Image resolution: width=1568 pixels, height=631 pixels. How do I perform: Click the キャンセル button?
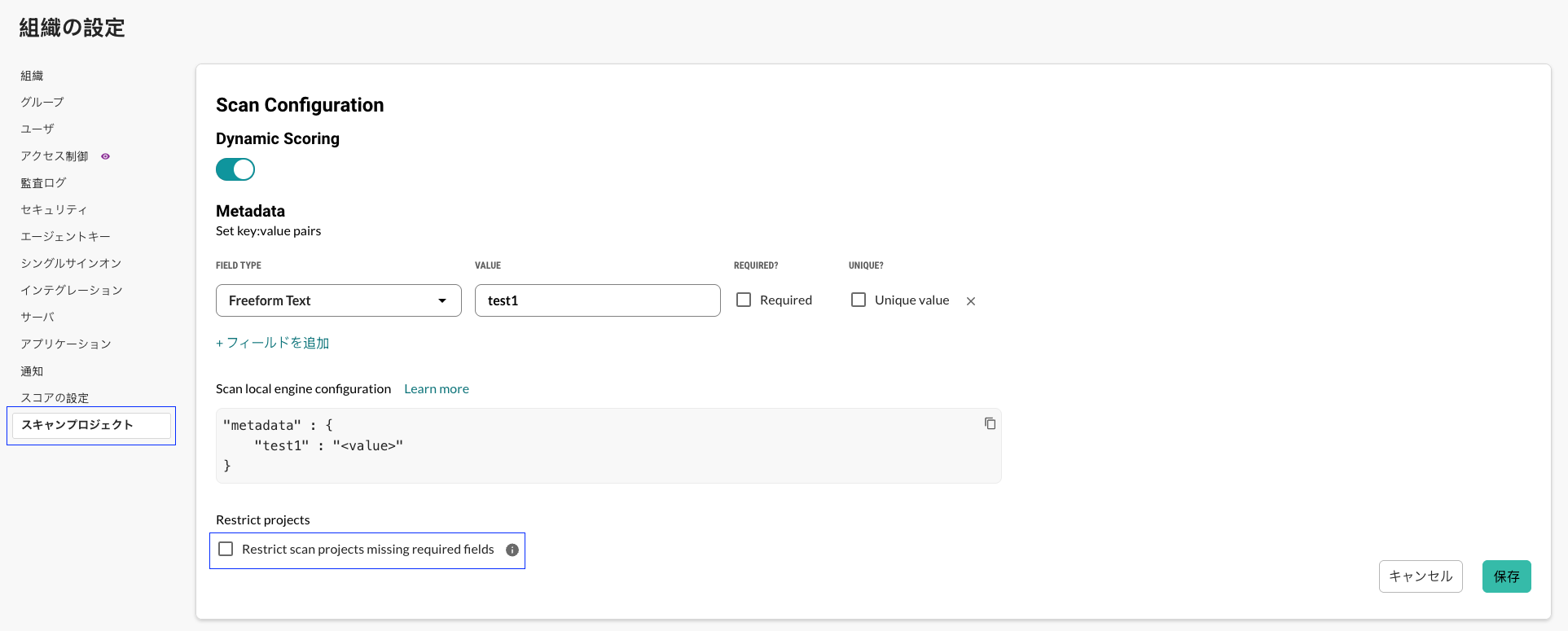[1421, 576]
